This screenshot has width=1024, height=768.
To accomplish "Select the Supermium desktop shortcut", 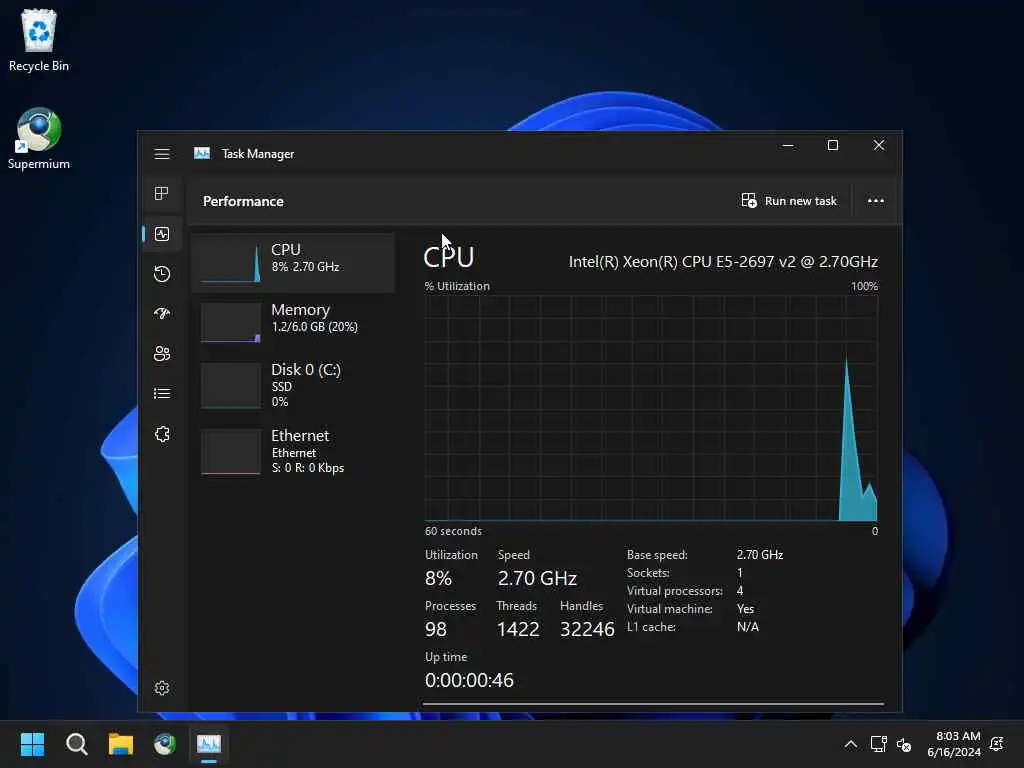I will tap(39, 139).
